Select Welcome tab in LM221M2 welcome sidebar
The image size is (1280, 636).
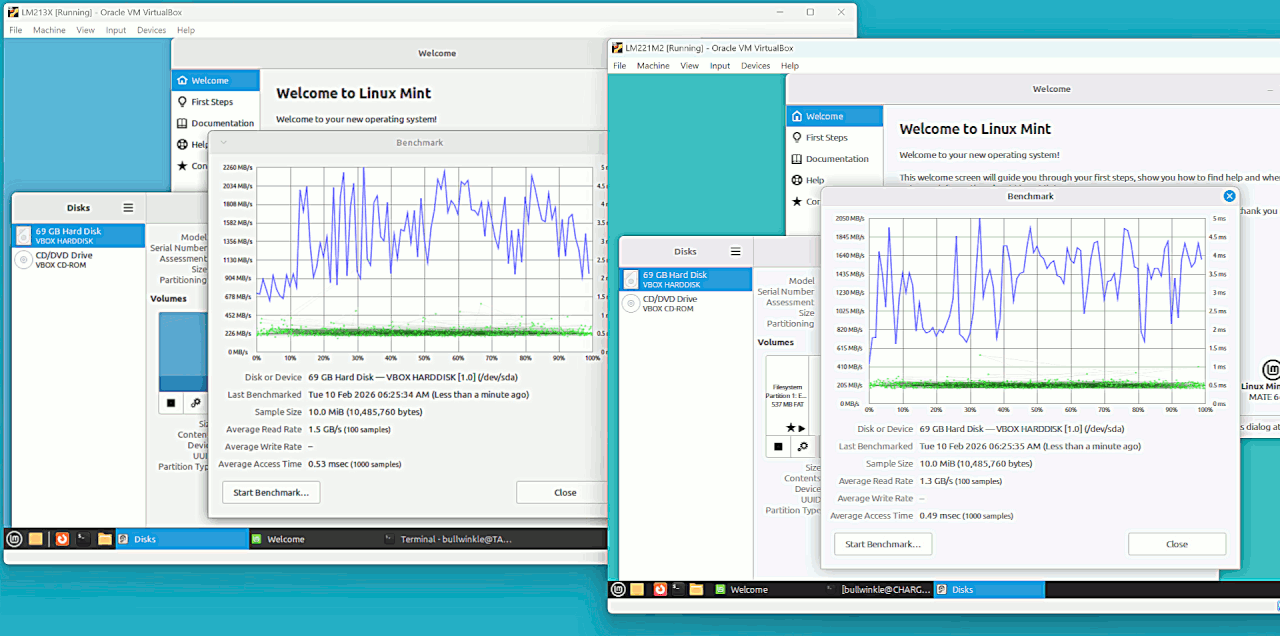834,116
